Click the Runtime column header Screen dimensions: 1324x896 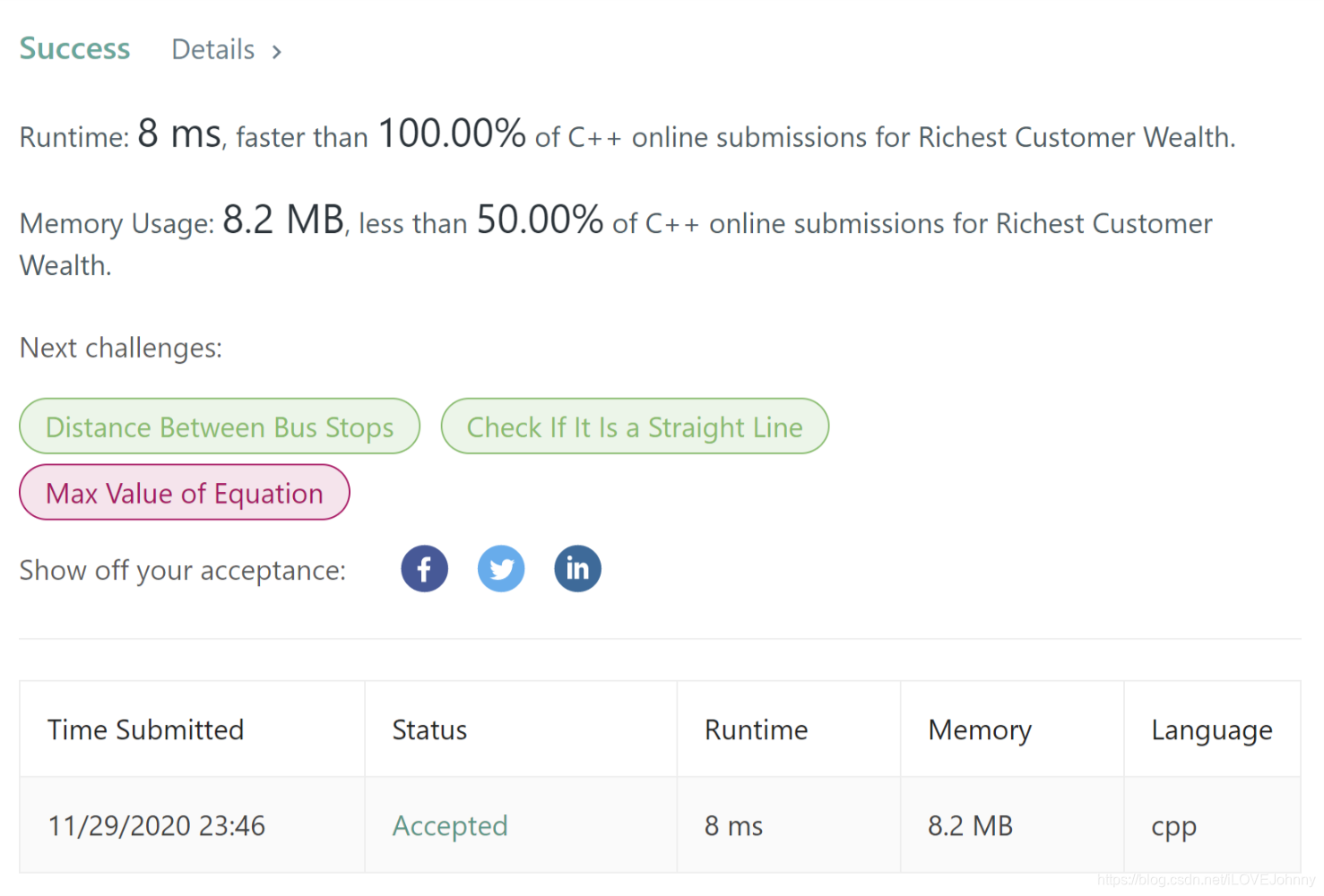click(756, 729)
